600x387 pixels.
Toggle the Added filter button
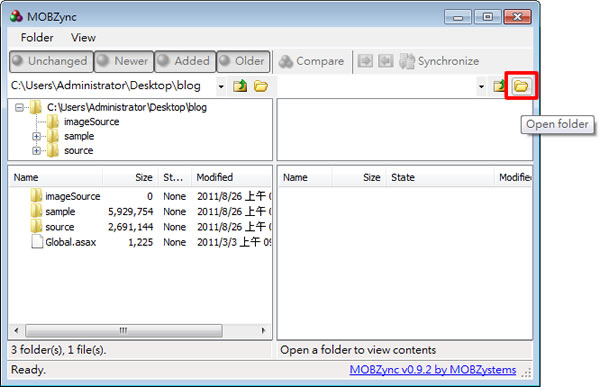click(185, 61)
